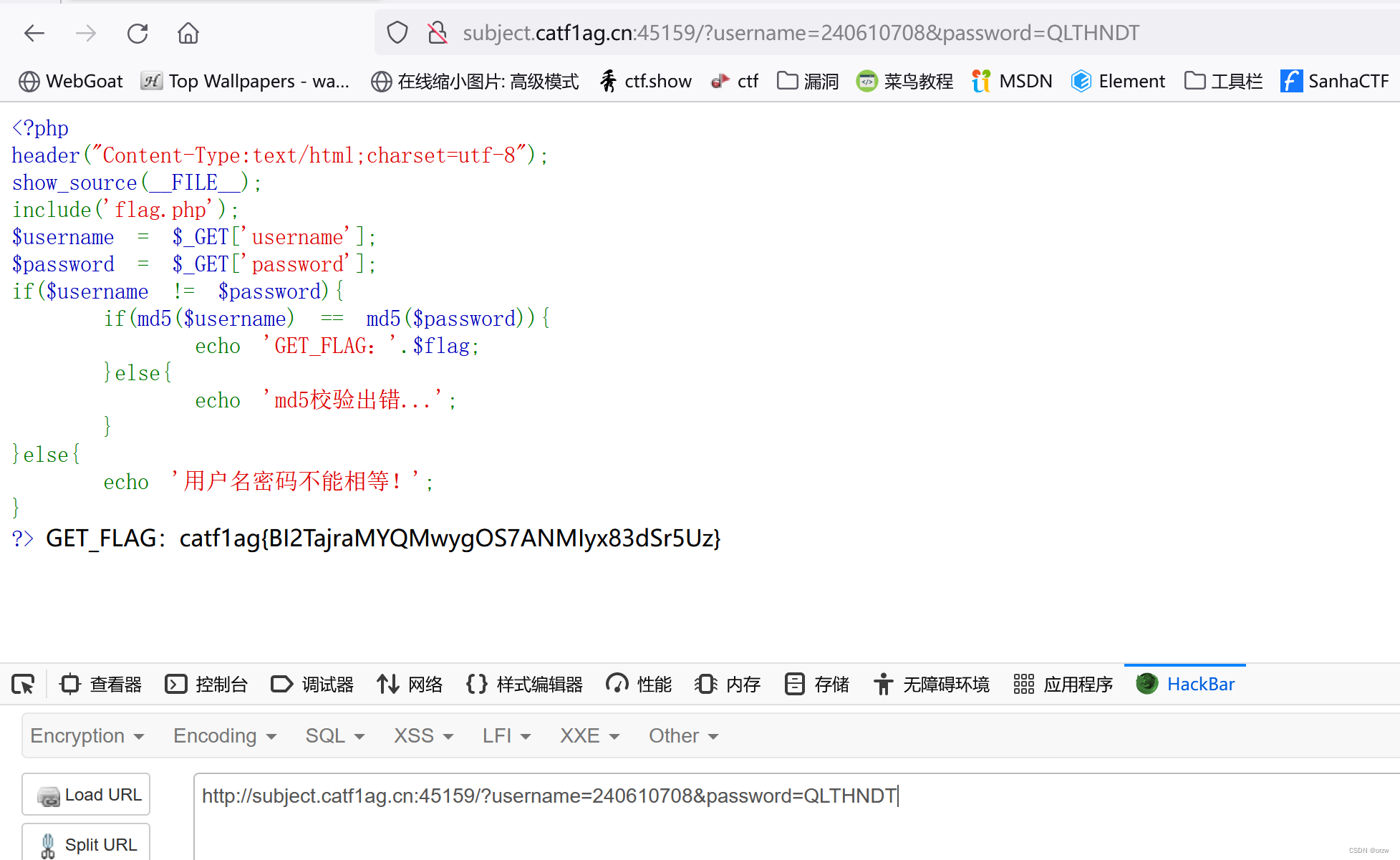Activate the element picker tool
This screenshot has width=1400, height=860.
pos(23,685)
